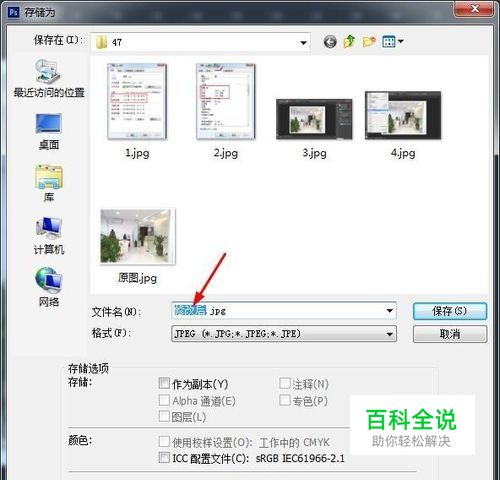Expand the JPEG format dropdown arrow
This screenshot has width=500, height=480.
(x=389, y=334)
